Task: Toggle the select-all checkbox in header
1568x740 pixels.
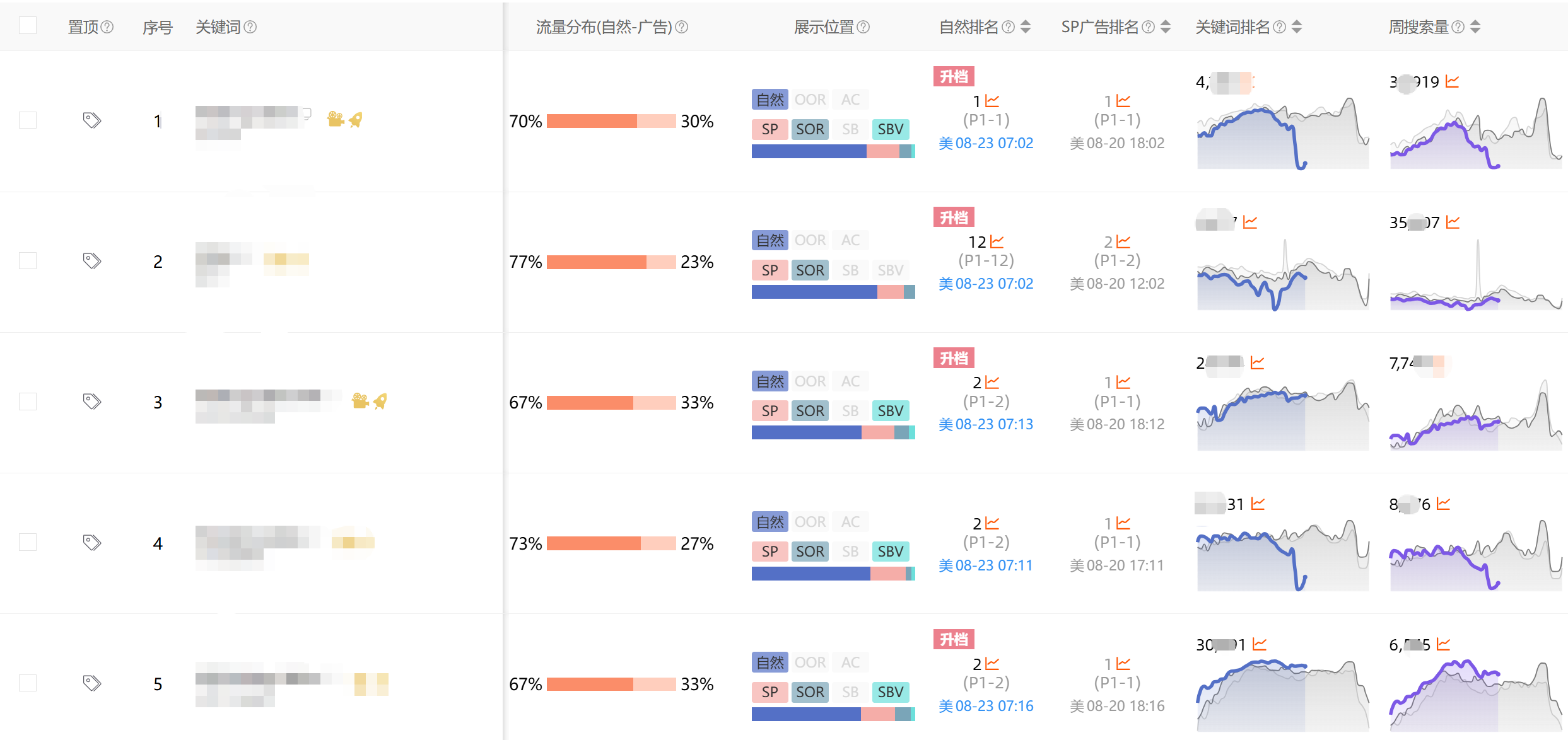Action: [28, 25]
